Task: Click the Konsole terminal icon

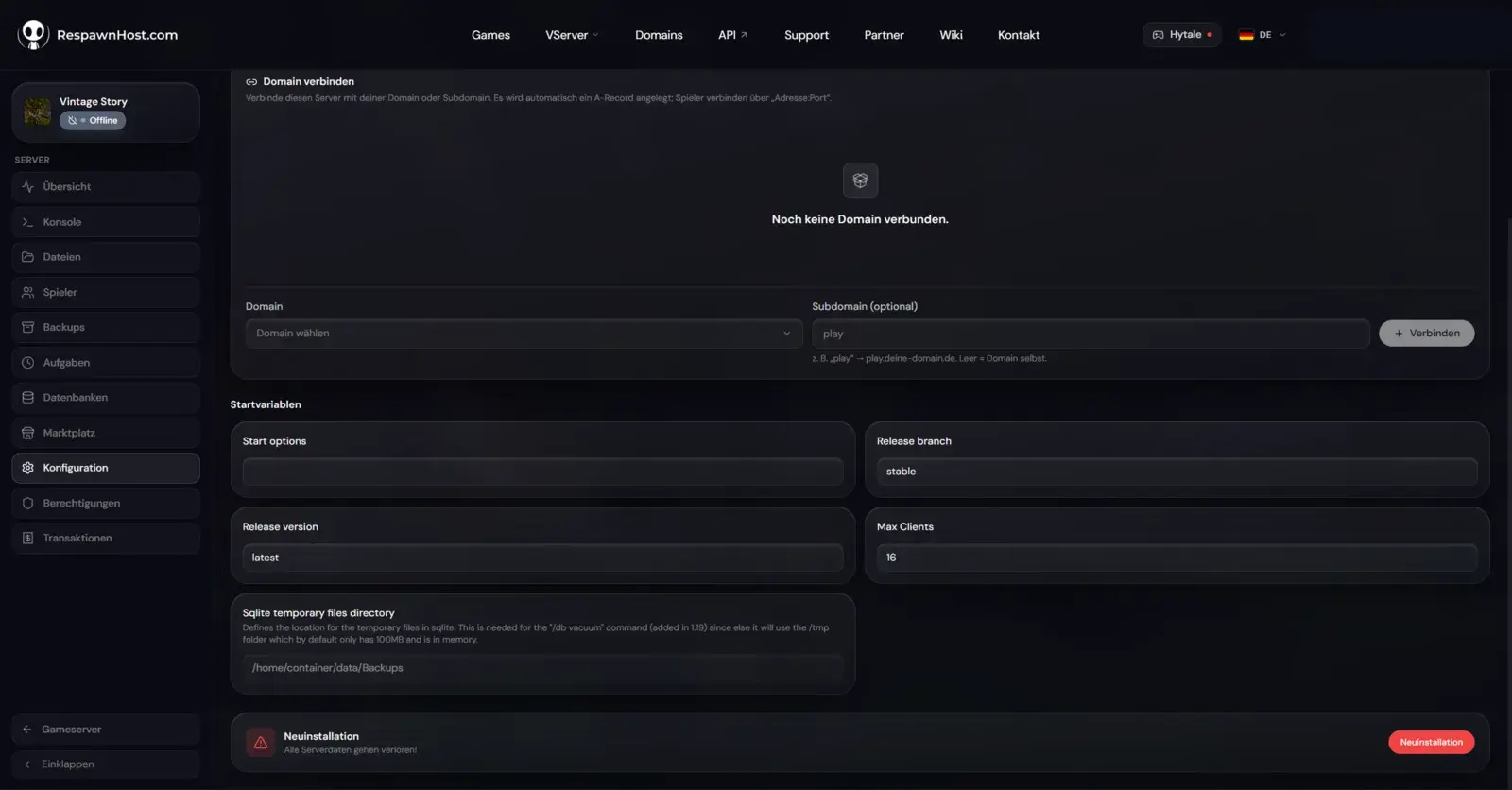Action: pos(27,222)
